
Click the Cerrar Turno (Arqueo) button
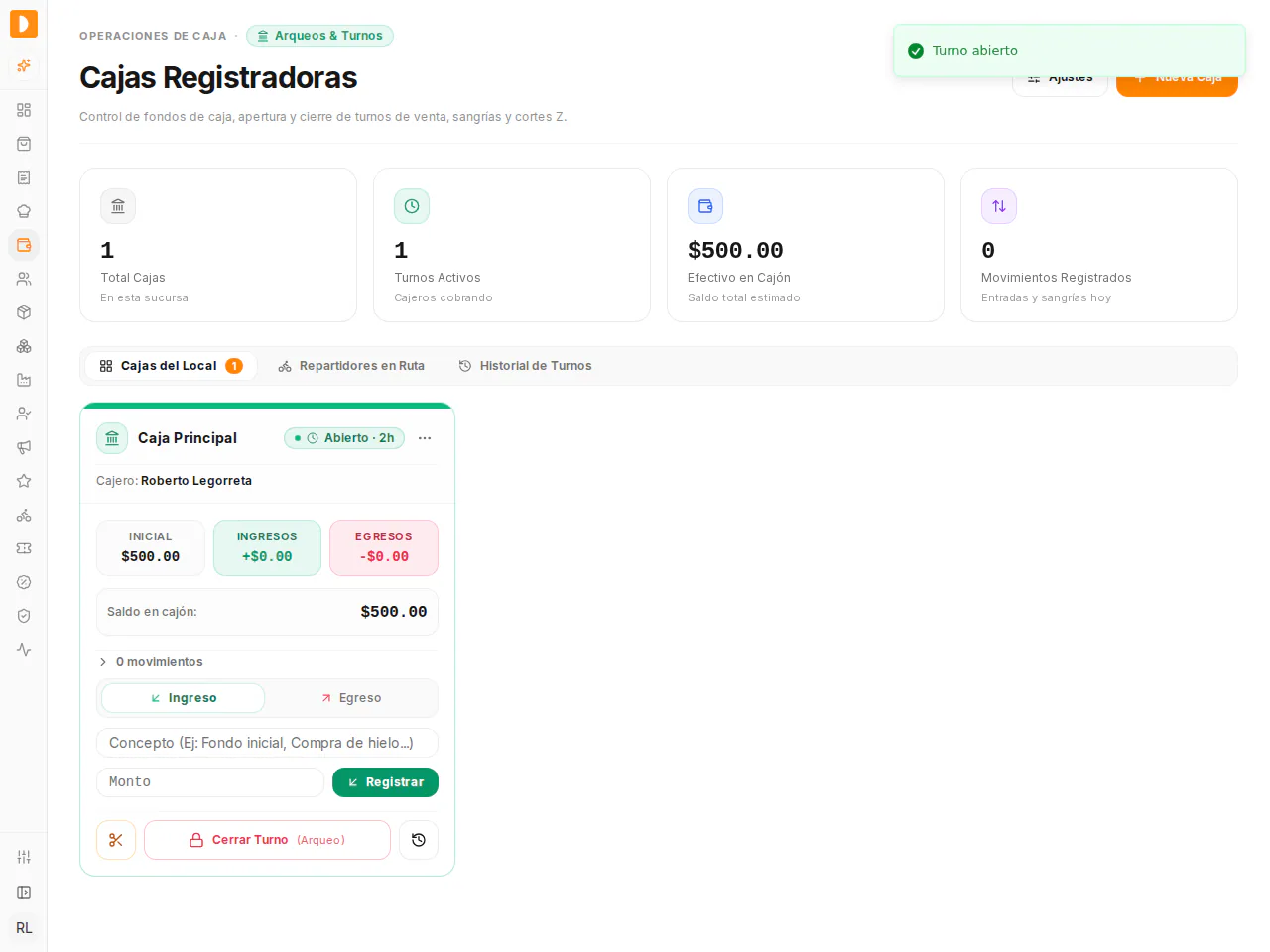point(267,840)
